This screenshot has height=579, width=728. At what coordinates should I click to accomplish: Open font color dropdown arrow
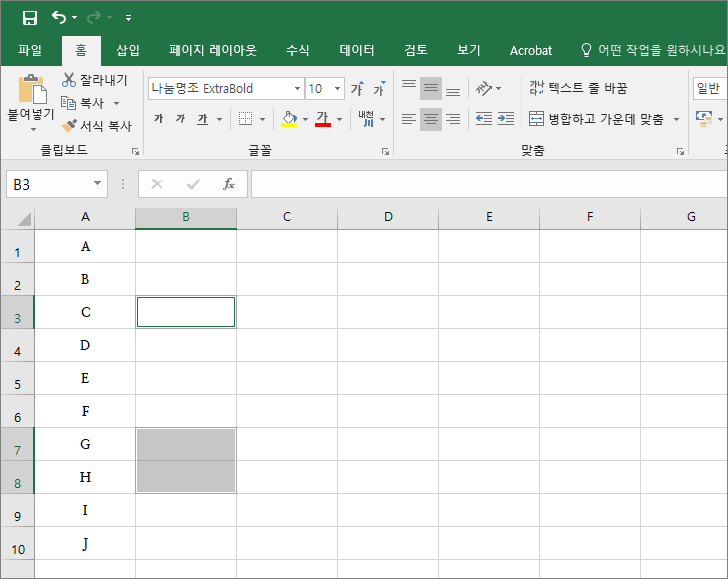(339, 119)
